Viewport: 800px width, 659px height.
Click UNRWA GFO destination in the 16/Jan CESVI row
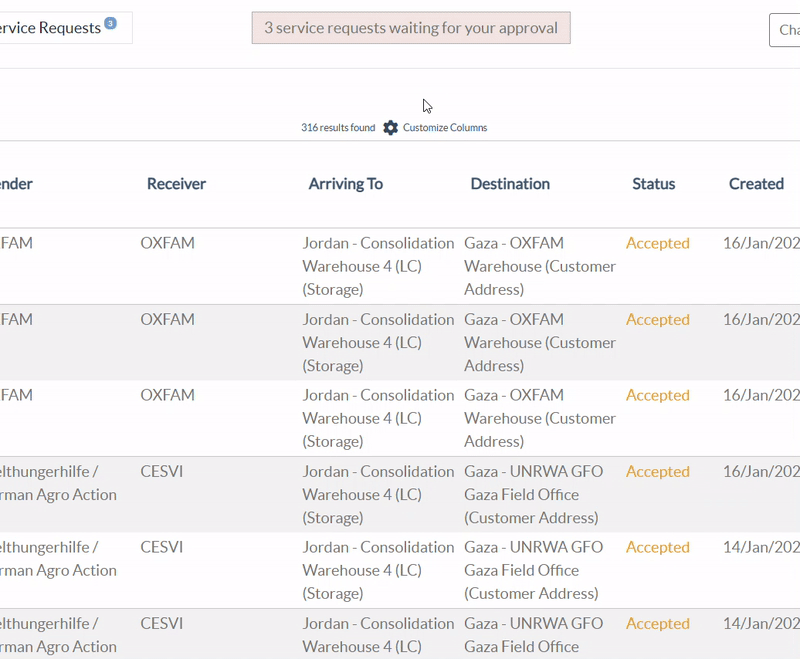point(533,494)
